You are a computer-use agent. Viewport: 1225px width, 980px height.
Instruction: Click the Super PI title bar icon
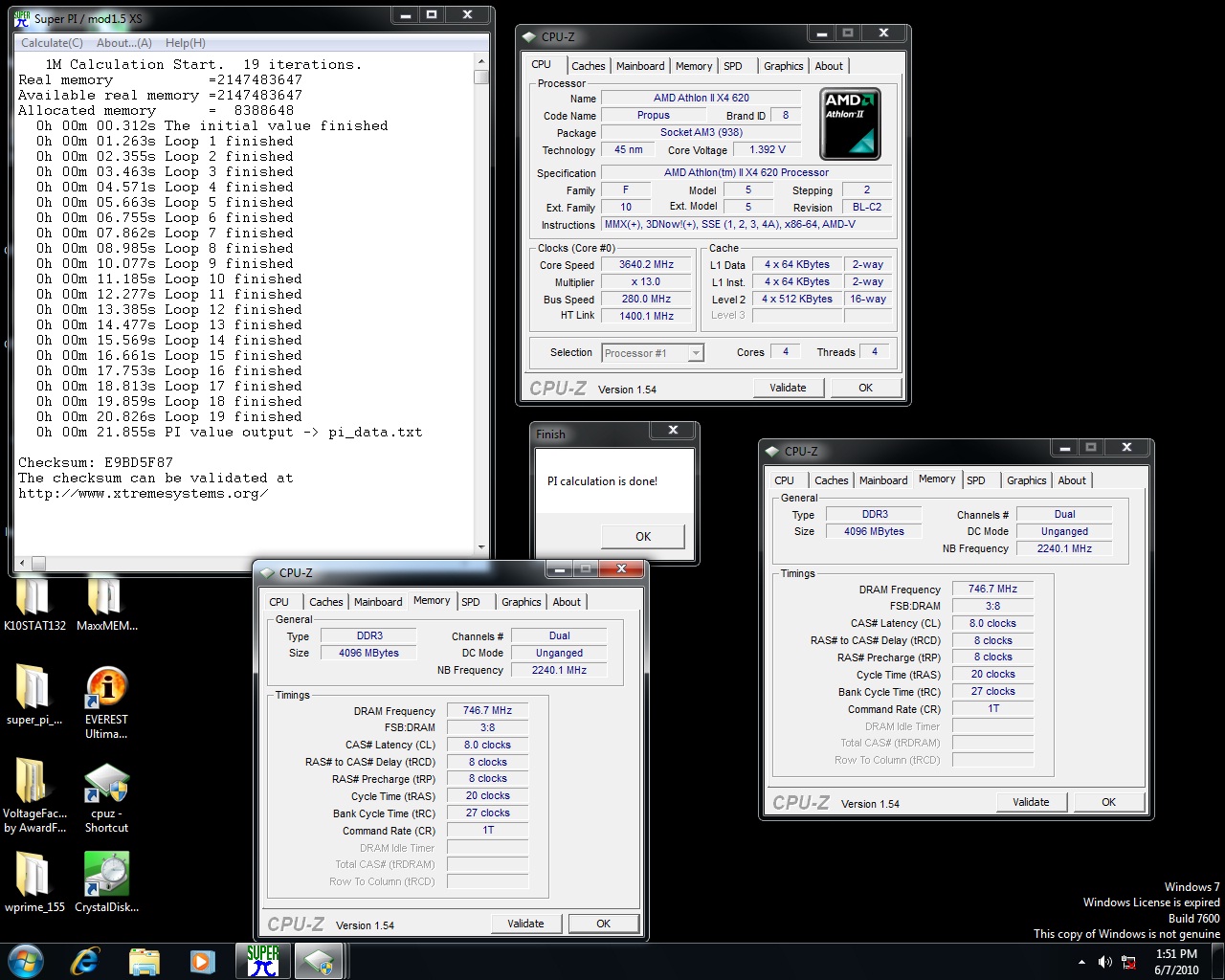pyautogui.click(x=22, y=17)
